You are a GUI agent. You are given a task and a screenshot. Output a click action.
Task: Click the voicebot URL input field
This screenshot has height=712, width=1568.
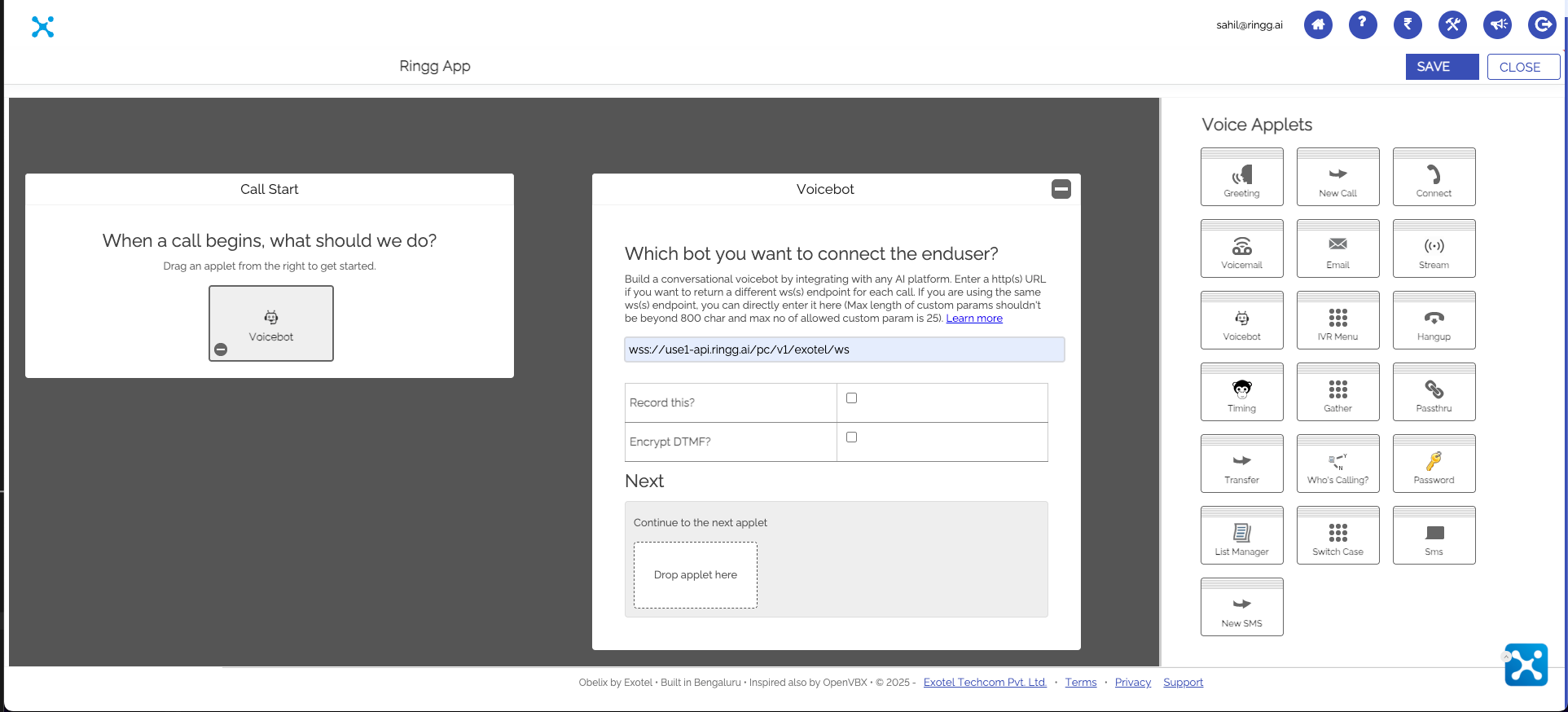point(845,349)
